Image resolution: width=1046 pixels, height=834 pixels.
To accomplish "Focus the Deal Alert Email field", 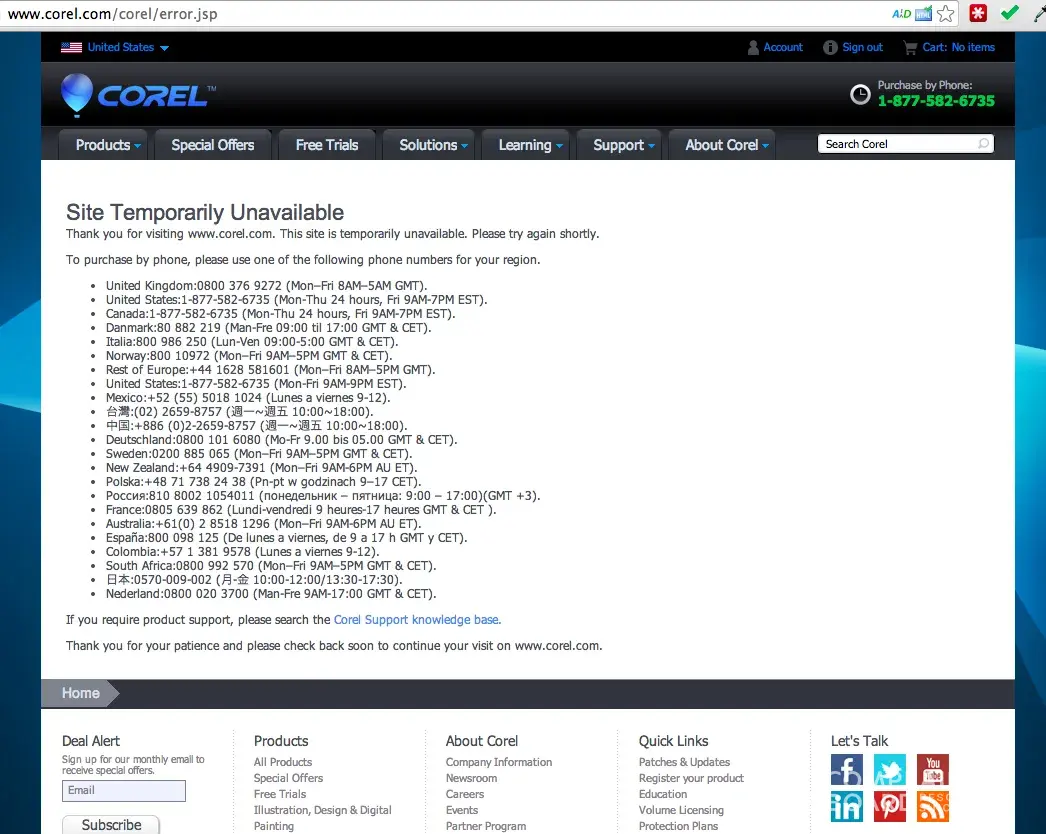I will click(x=124, y=791).
